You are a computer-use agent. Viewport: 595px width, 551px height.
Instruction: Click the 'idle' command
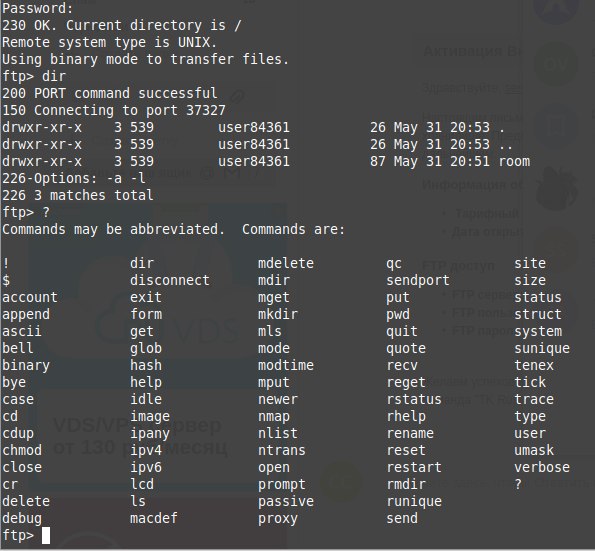coord(146,399)
